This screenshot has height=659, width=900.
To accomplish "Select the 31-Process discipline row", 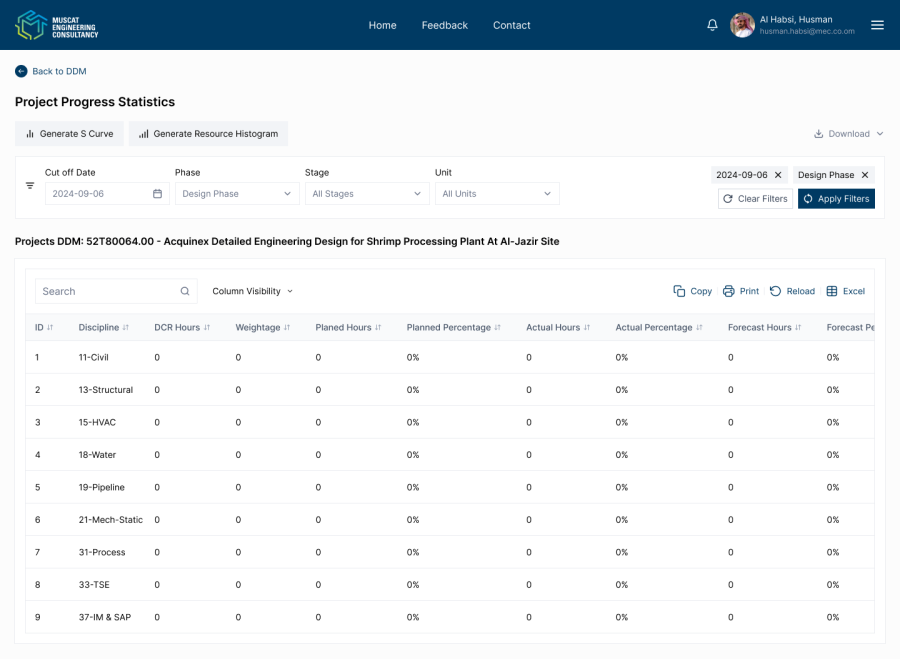I will tap(450, 552).
